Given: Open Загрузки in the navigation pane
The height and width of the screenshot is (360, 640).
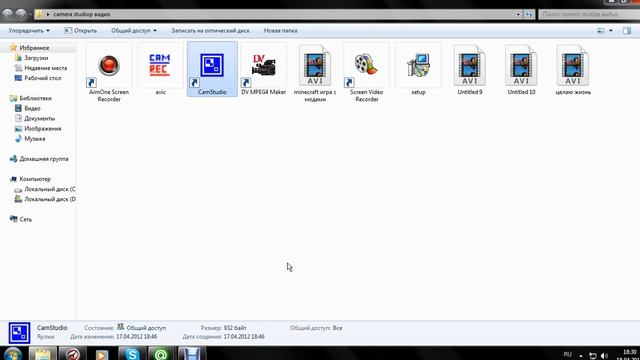Looking at the screenshot, I should point(36,58).
